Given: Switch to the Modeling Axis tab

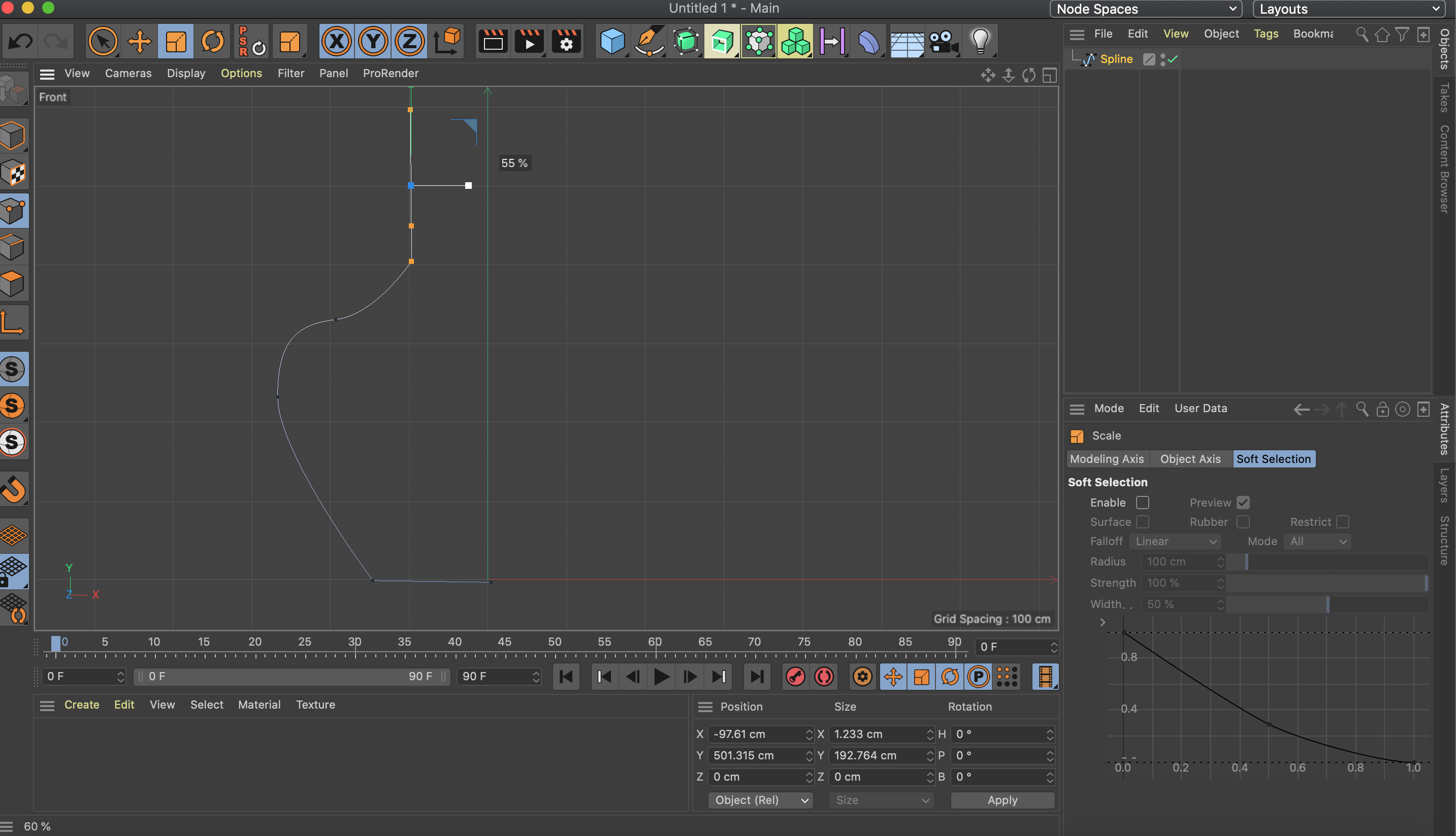Looking at the screenshot, I should (x=1106, y=459).
